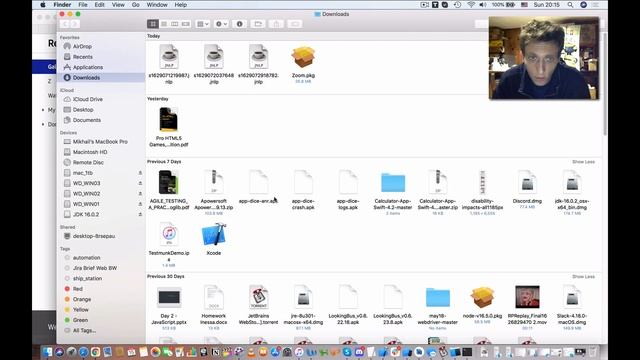
Task: Select the node-v16.5.0.pkg file
Action: pyautogui.click(x=482, y=297)
